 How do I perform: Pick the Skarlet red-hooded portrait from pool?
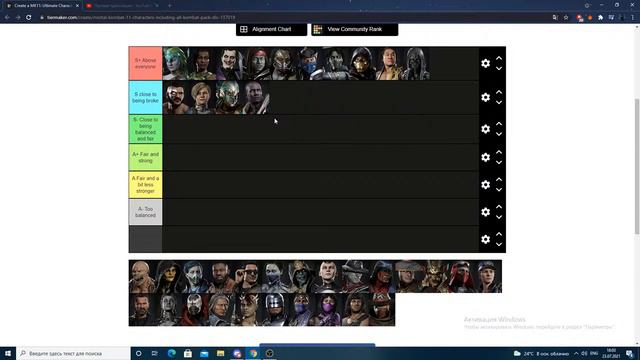coord(462,276)
